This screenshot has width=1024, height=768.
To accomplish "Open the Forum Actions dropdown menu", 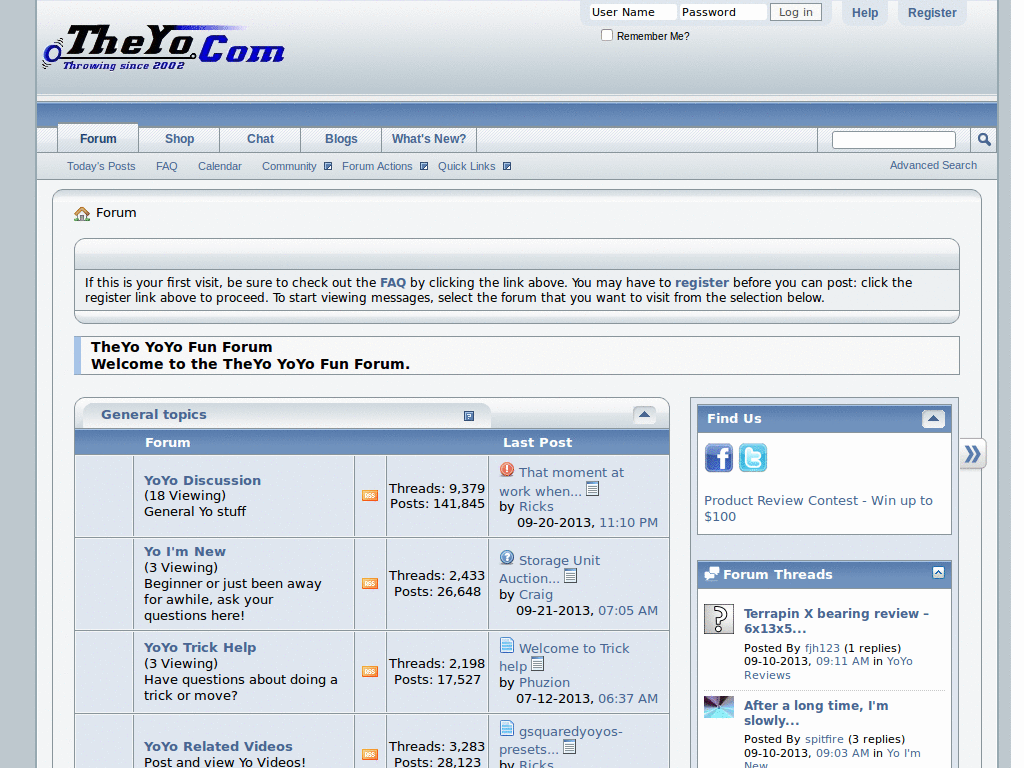I will point(385,167).
